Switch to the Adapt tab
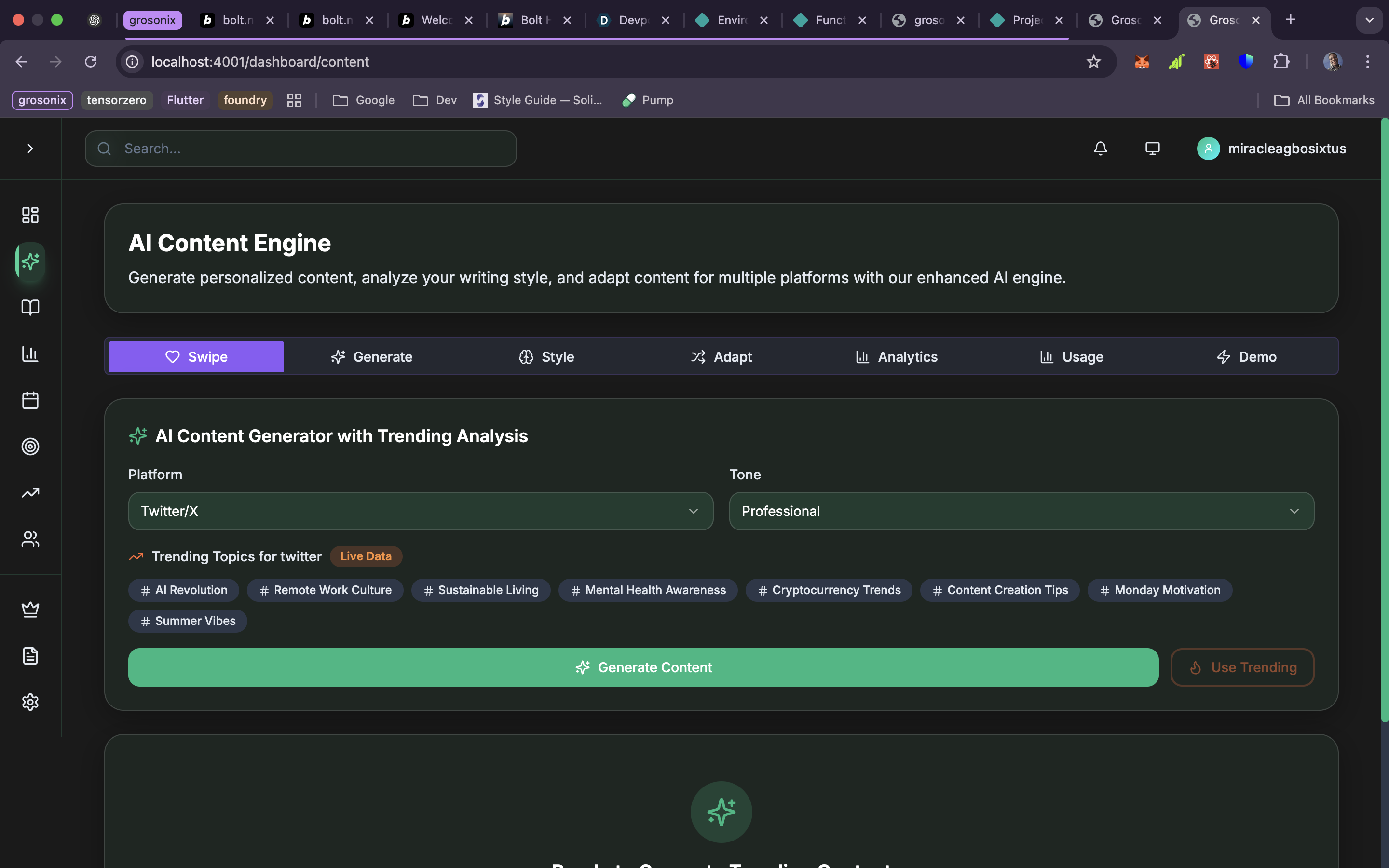 pyautogui.click(x=721, y=357)
